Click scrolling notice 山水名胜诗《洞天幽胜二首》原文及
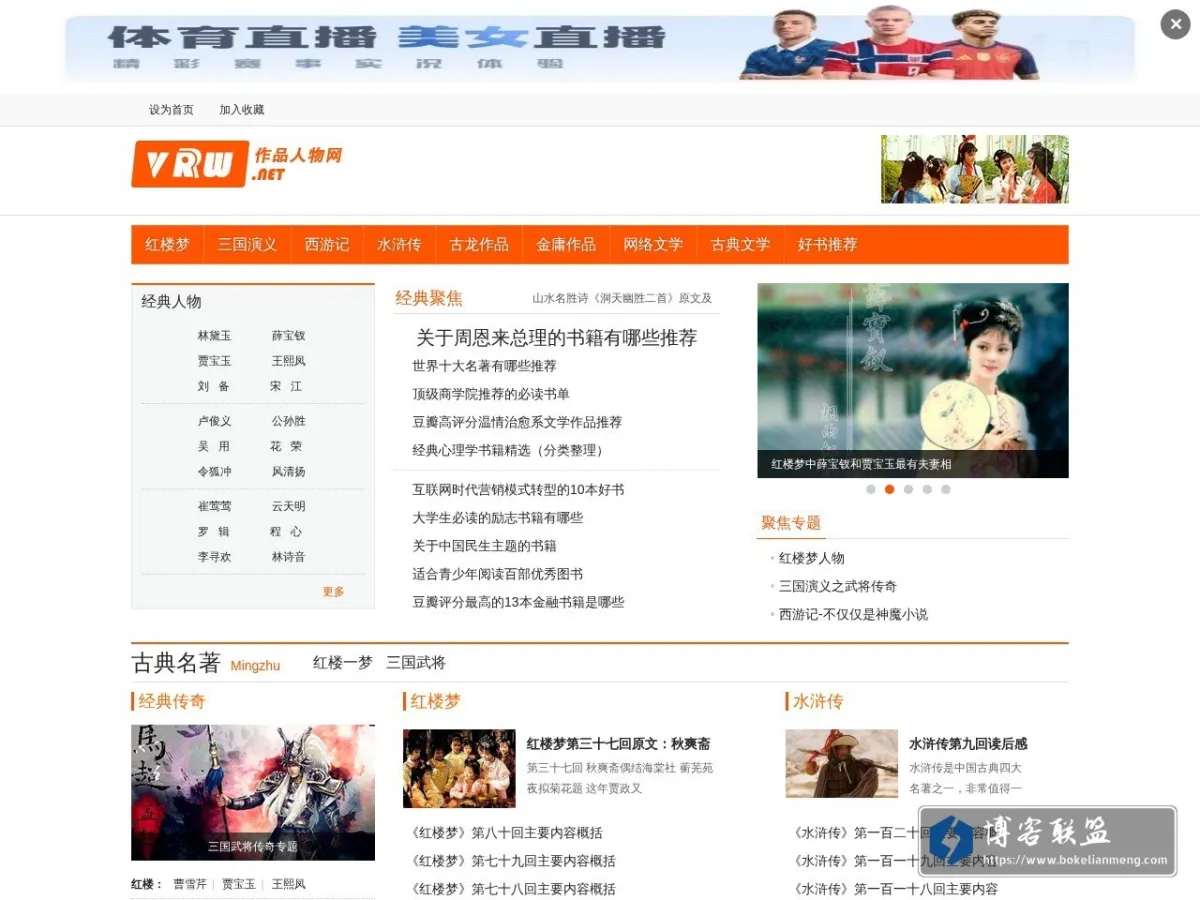The height and width of the screenshot is (900, 1200). click(622, 298)
